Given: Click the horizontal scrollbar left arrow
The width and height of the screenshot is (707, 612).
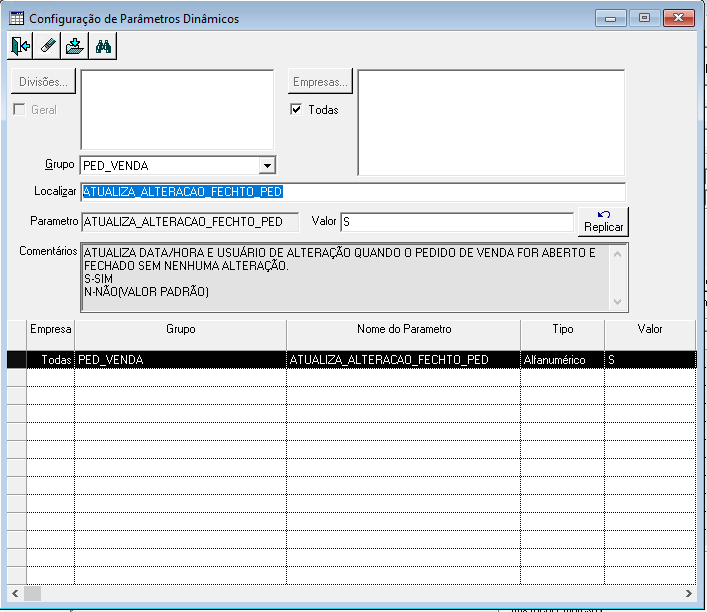Looking at the screenshot, I should point(15,594).
